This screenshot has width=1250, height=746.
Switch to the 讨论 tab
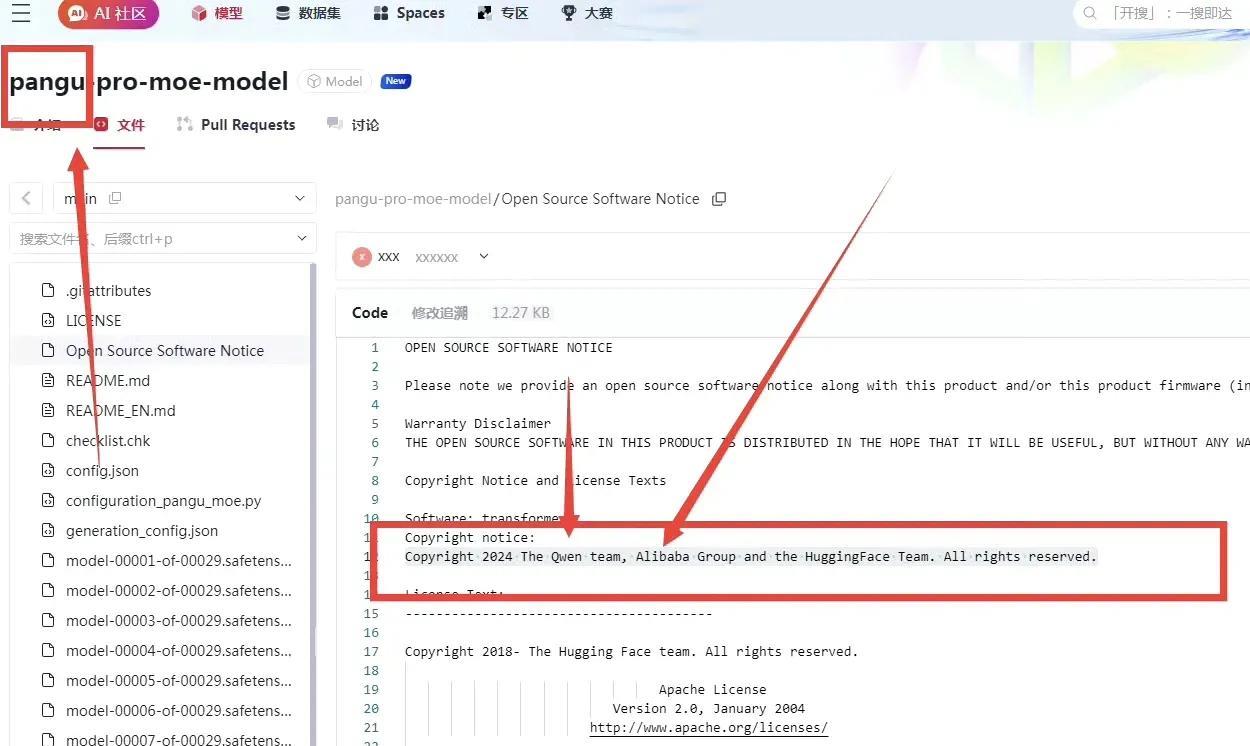353,125
